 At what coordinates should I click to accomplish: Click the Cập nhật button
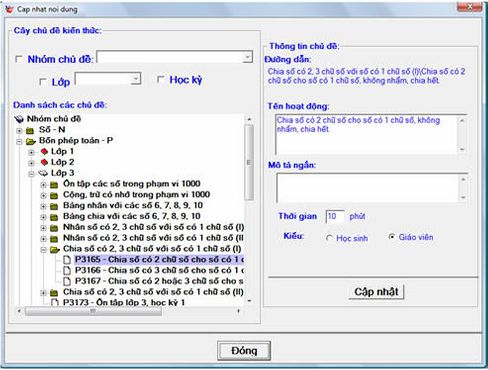pyautogui.click(x=376, y=292)
